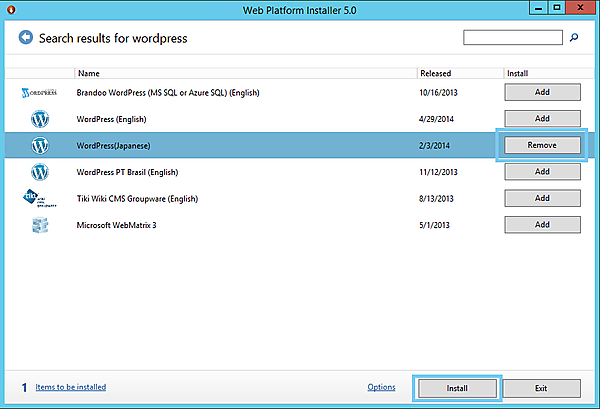Add WordPress (English) to install list

pyautogui.click(x=542, y=118)
